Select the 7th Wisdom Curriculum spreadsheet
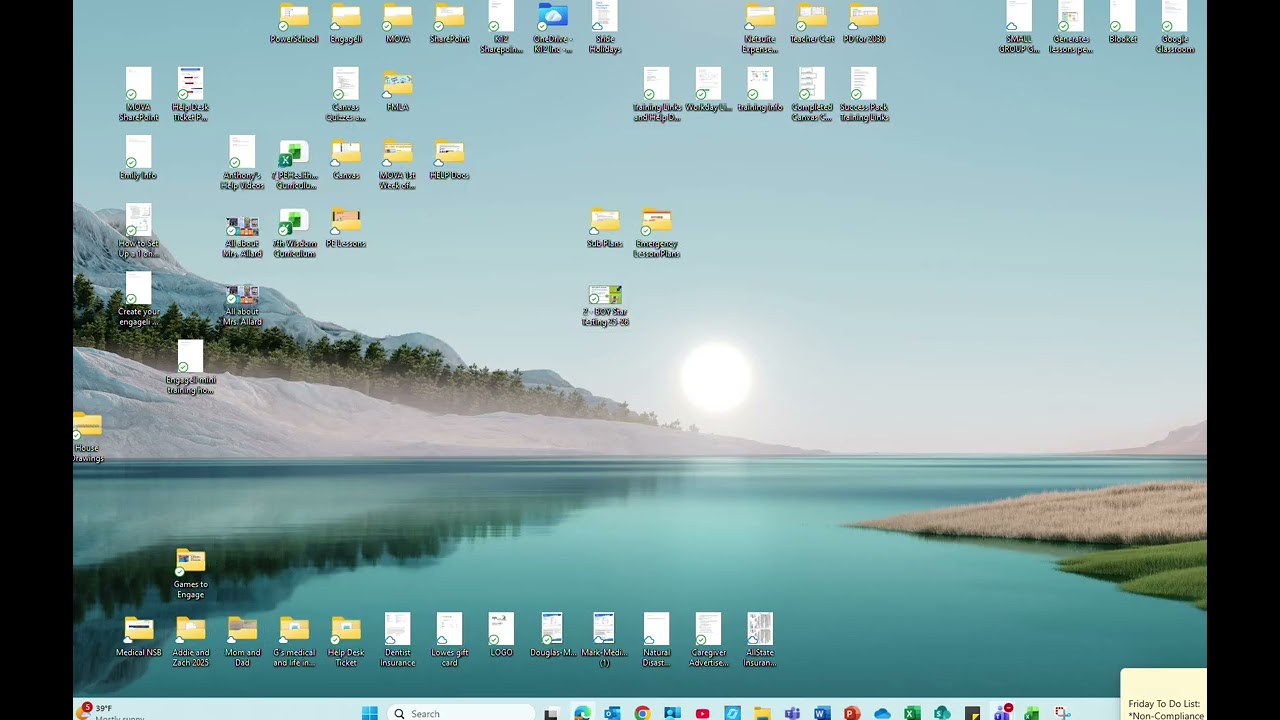This screenshot has height=720, width=1280. pyautogui.click(x=294, y=232)
